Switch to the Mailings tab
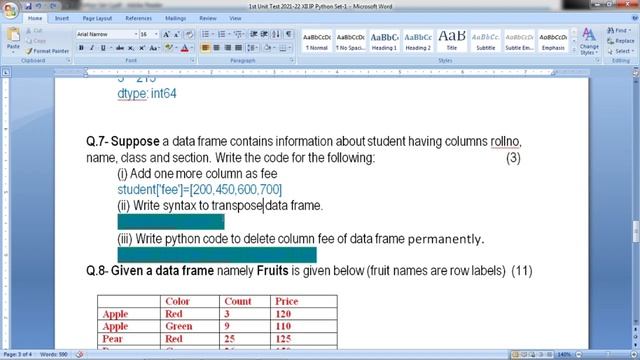 (176, 18)
